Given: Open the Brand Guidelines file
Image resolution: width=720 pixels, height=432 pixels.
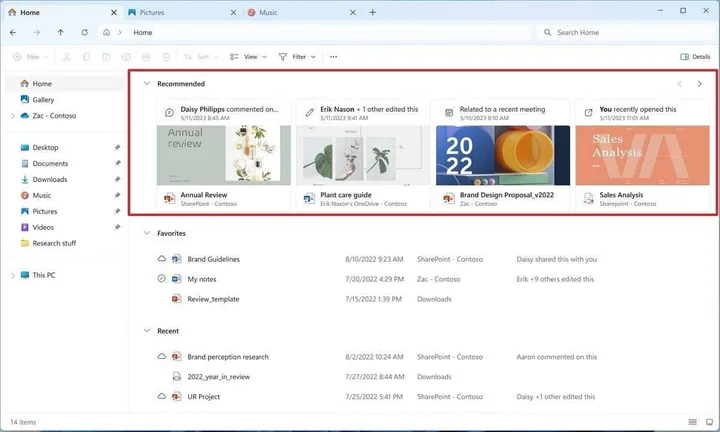Looking at the screenshot, I should (x=213, y=259).
